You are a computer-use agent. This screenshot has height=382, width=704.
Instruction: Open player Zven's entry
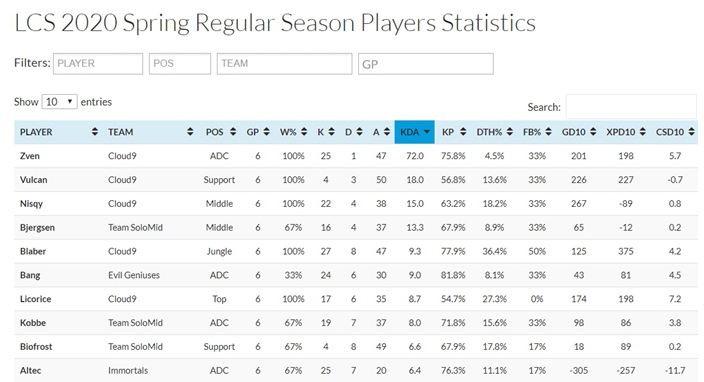30,156
